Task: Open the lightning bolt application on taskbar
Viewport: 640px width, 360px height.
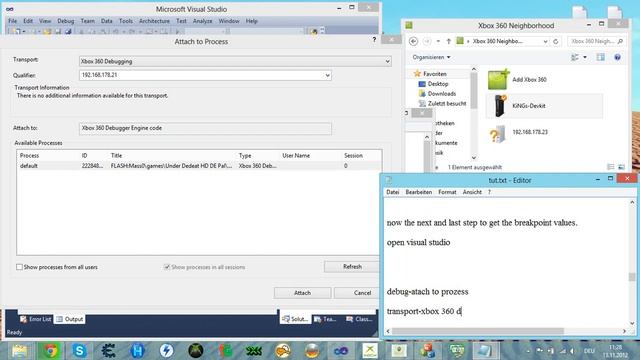Action: [167, 351]
